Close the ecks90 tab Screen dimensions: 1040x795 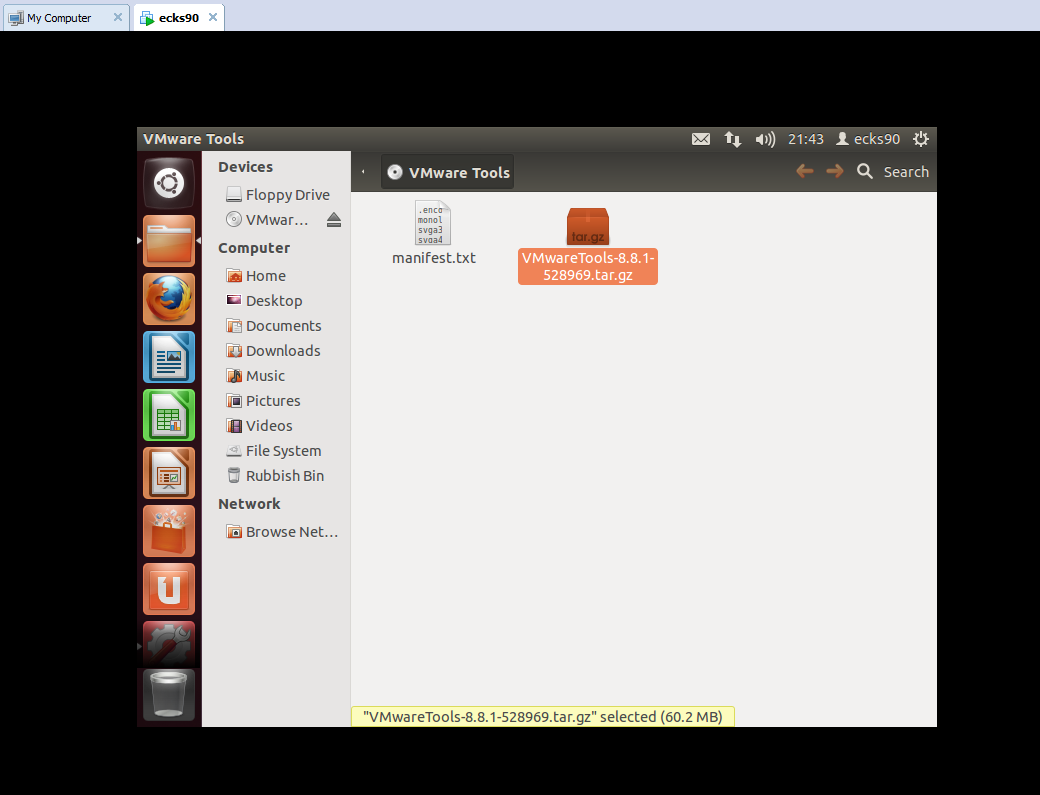(x=213, y=17)
